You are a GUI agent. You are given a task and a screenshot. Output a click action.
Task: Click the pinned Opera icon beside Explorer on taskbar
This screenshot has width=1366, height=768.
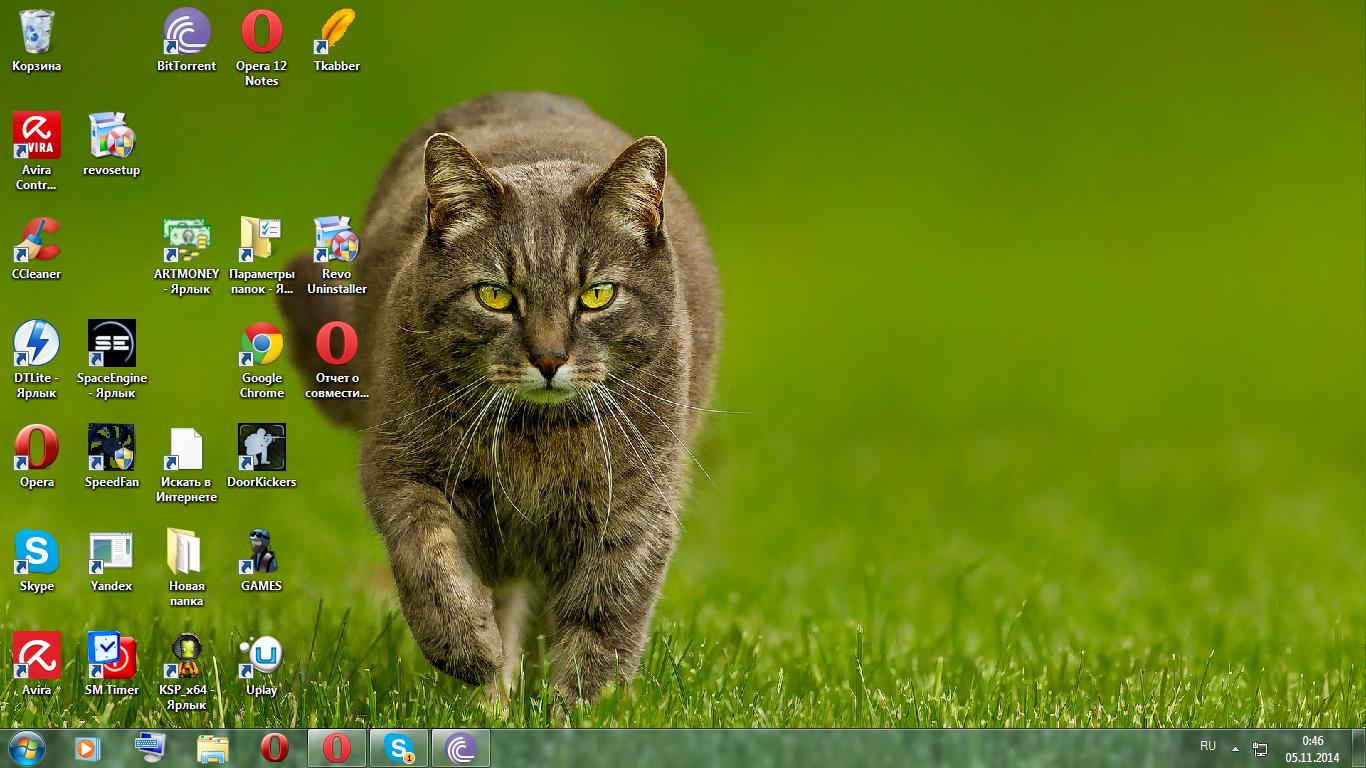[x=274, y=748]
